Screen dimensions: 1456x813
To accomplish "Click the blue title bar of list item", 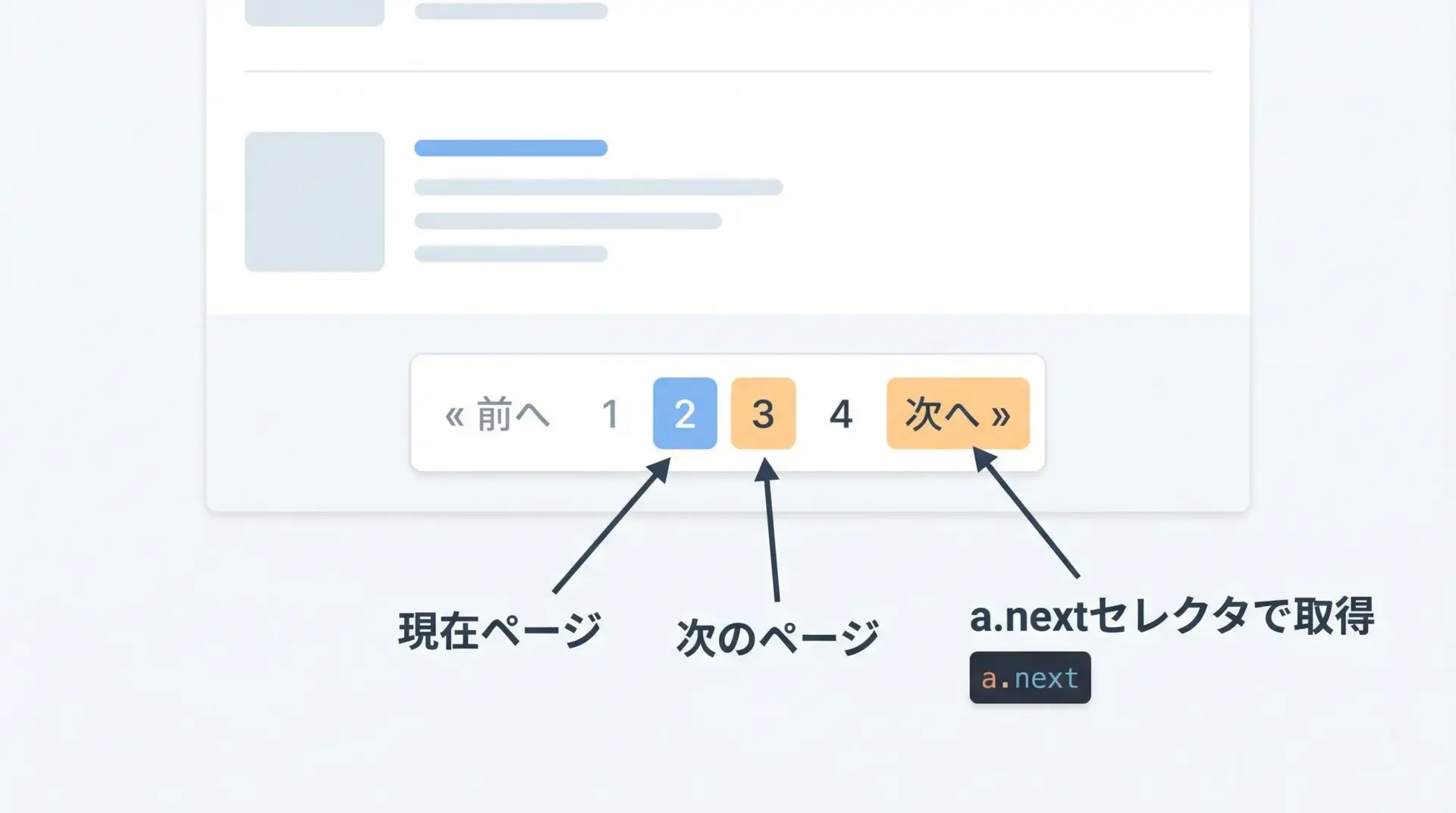I will click(510, 148).
